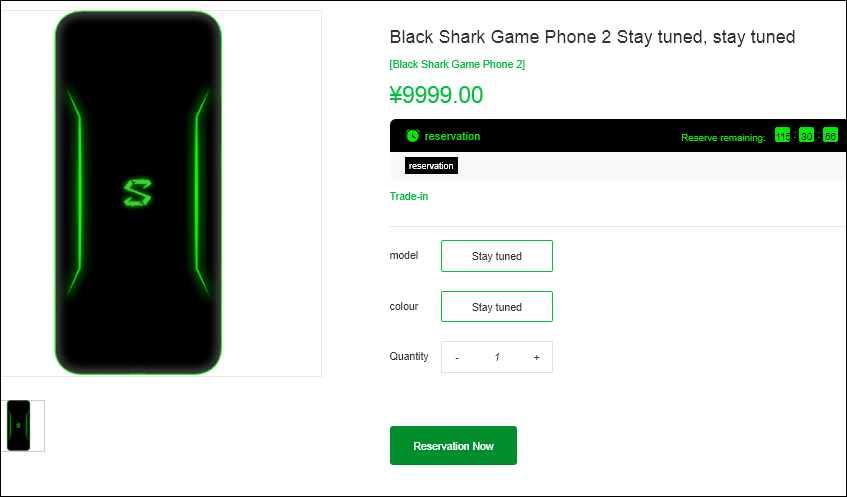
Task: Click the countdown hours box
Action: (x=782, y=136)
